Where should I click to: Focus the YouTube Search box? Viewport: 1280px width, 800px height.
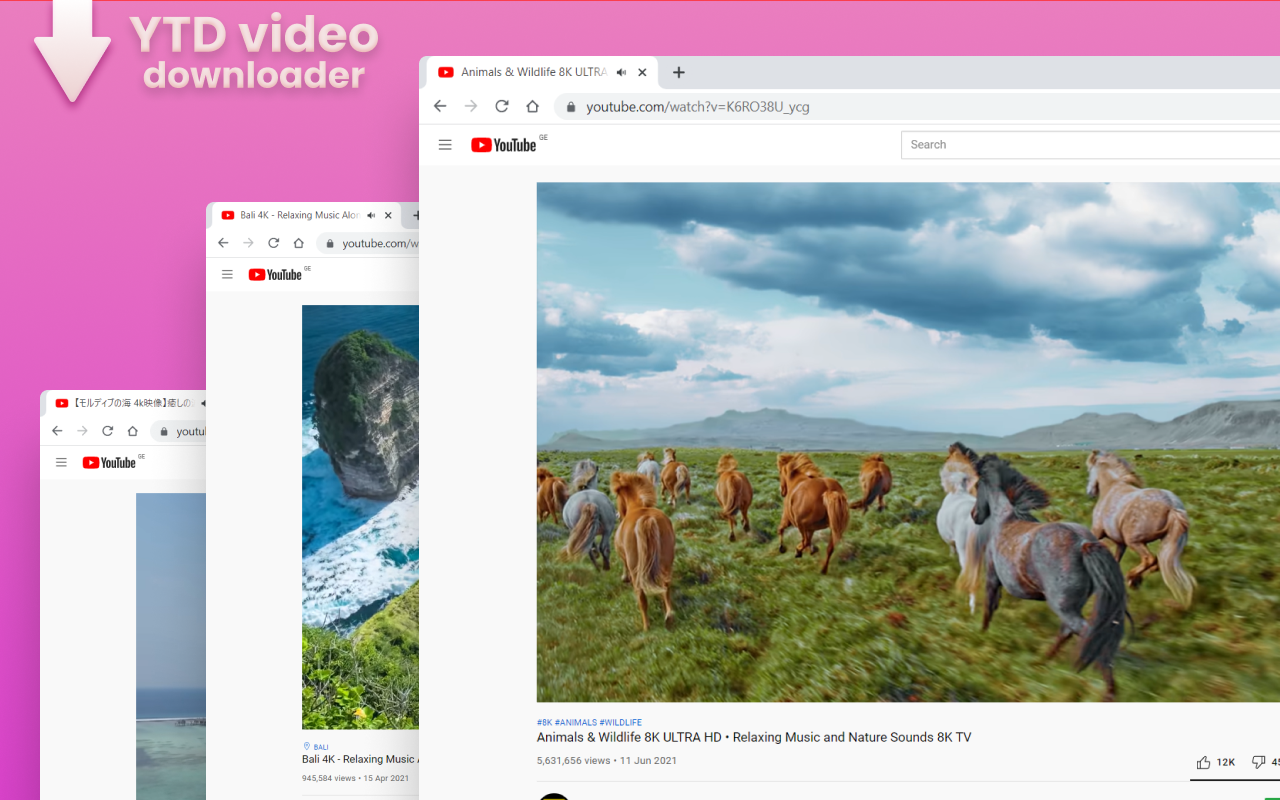point(1090,145)
